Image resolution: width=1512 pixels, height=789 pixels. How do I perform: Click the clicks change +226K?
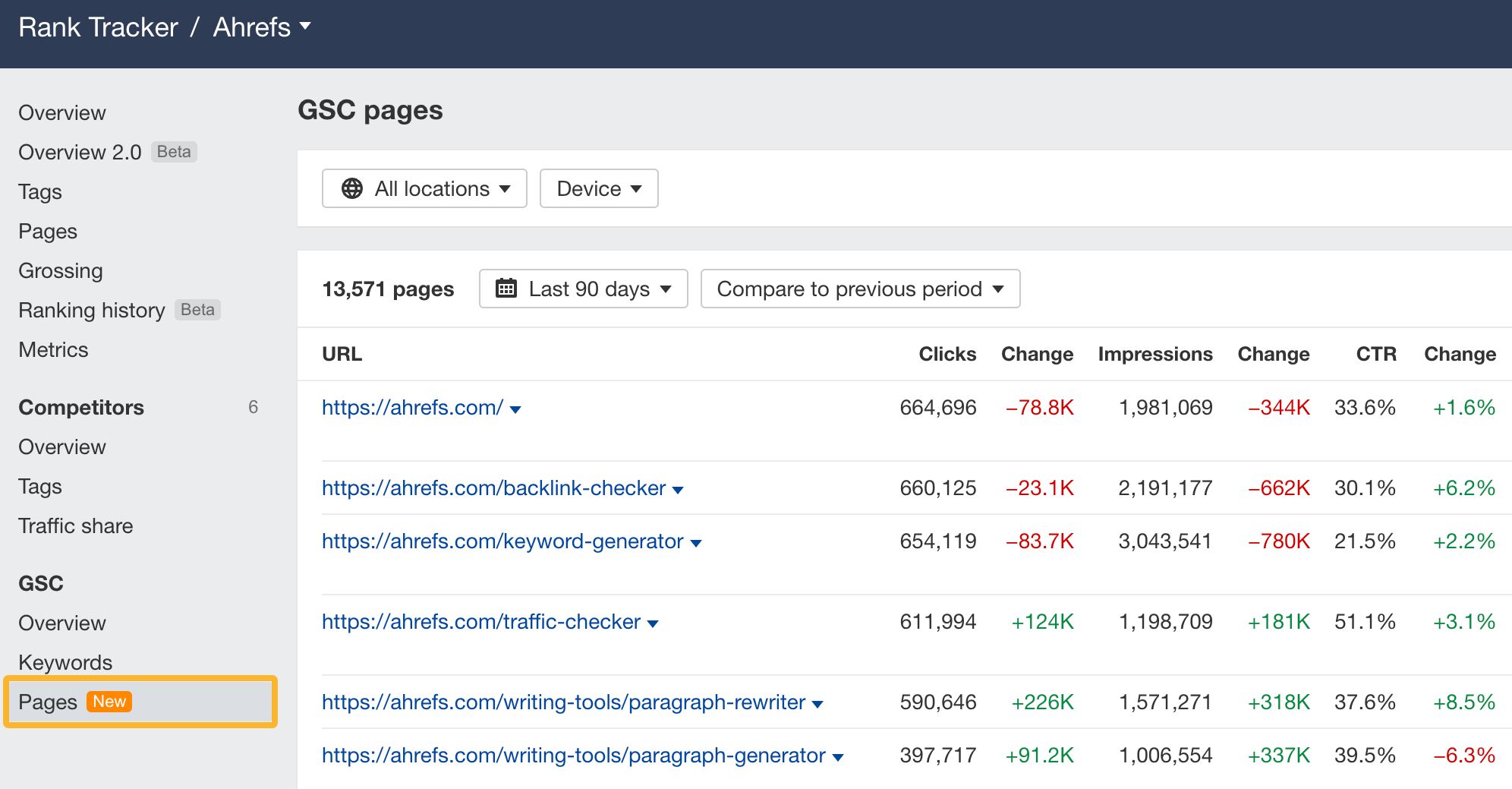[x=1042, y=702]
